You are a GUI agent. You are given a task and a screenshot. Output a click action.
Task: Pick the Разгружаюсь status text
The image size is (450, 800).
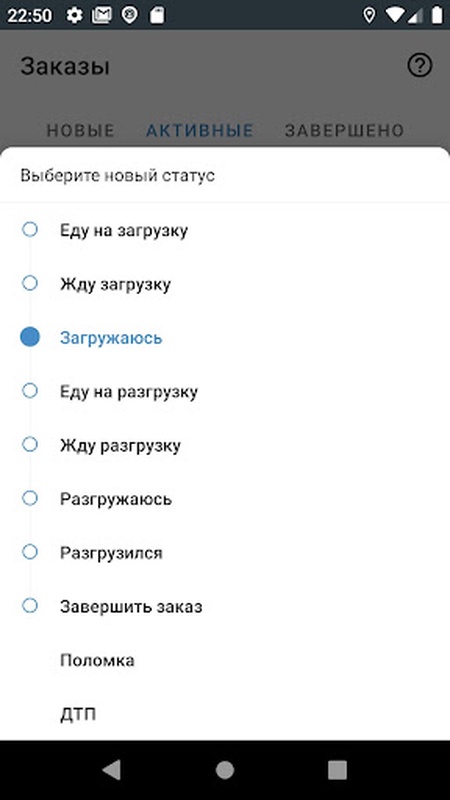coord(116,499)
